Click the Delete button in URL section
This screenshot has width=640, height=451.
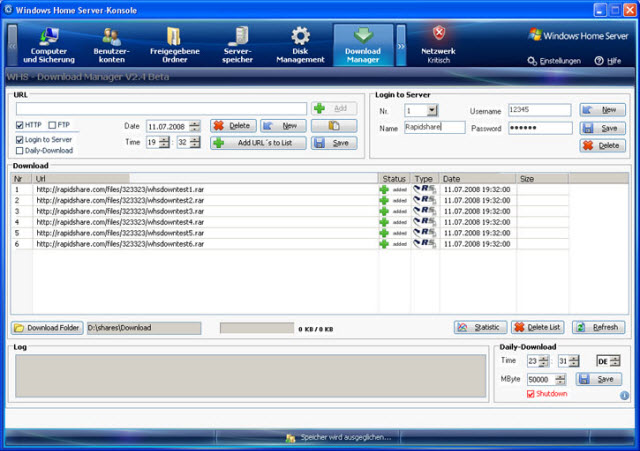point(233,126)
